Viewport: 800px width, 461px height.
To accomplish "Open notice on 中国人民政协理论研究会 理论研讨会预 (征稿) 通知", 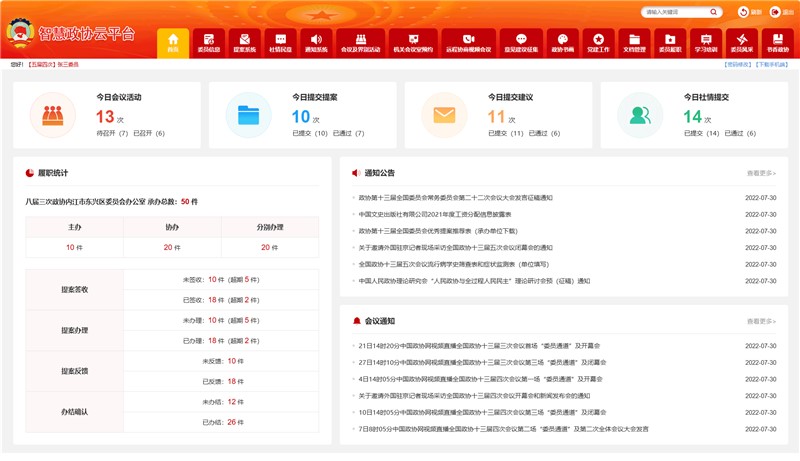I will coord(474,281).
